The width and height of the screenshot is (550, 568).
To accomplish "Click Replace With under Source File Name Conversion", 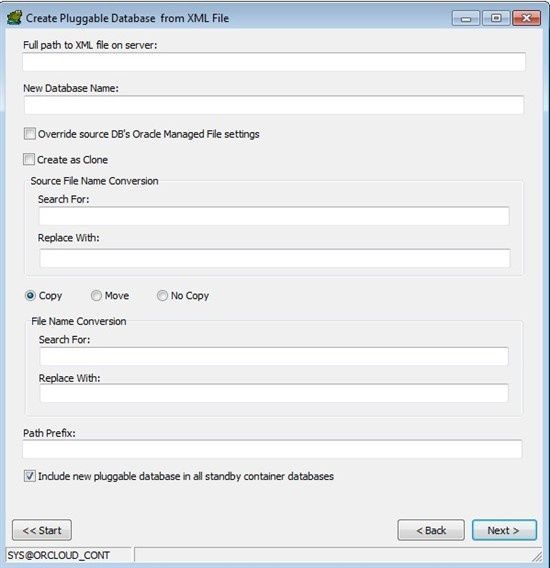I will coord(275,258).
